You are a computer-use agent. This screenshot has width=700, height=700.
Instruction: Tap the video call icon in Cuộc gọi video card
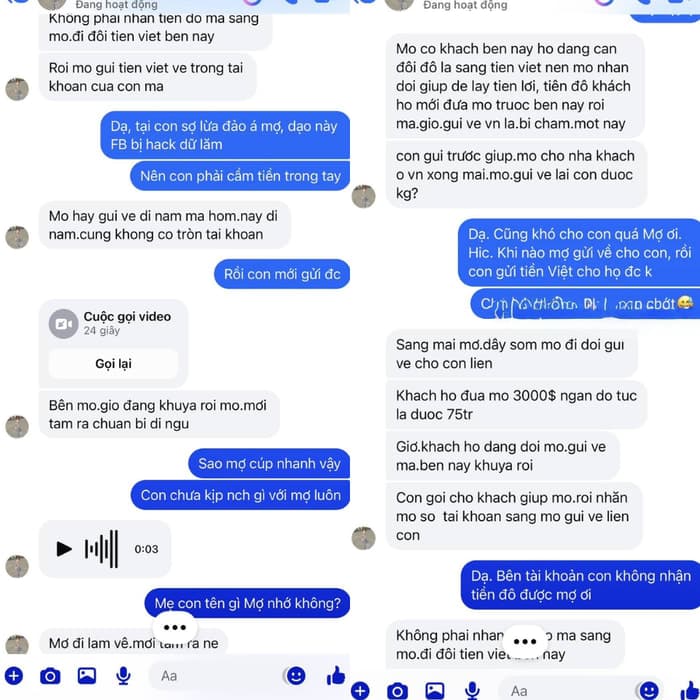click(x=63, y=324)
